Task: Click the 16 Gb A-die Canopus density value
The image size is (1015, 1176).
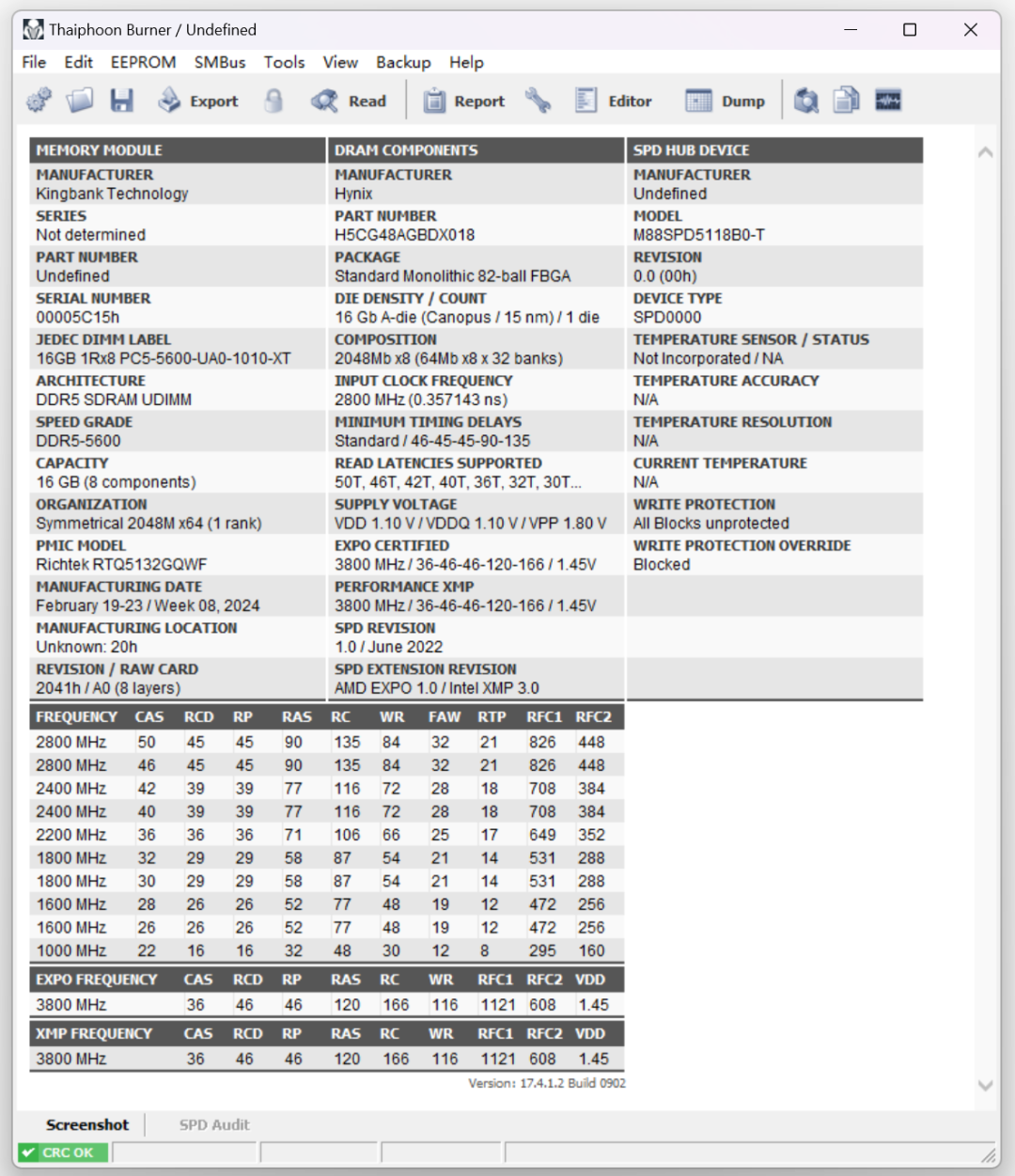Action: pyautogui.click(x=467, y=318)
